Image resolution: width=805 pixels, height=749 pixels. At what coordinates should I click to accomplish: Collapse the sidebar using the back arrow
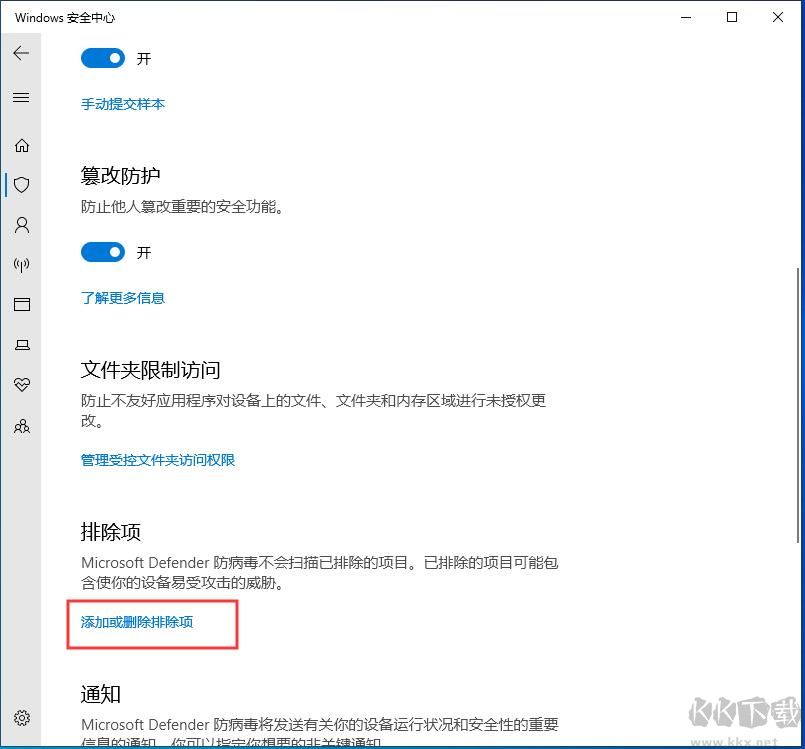click(x=21, y=53)
